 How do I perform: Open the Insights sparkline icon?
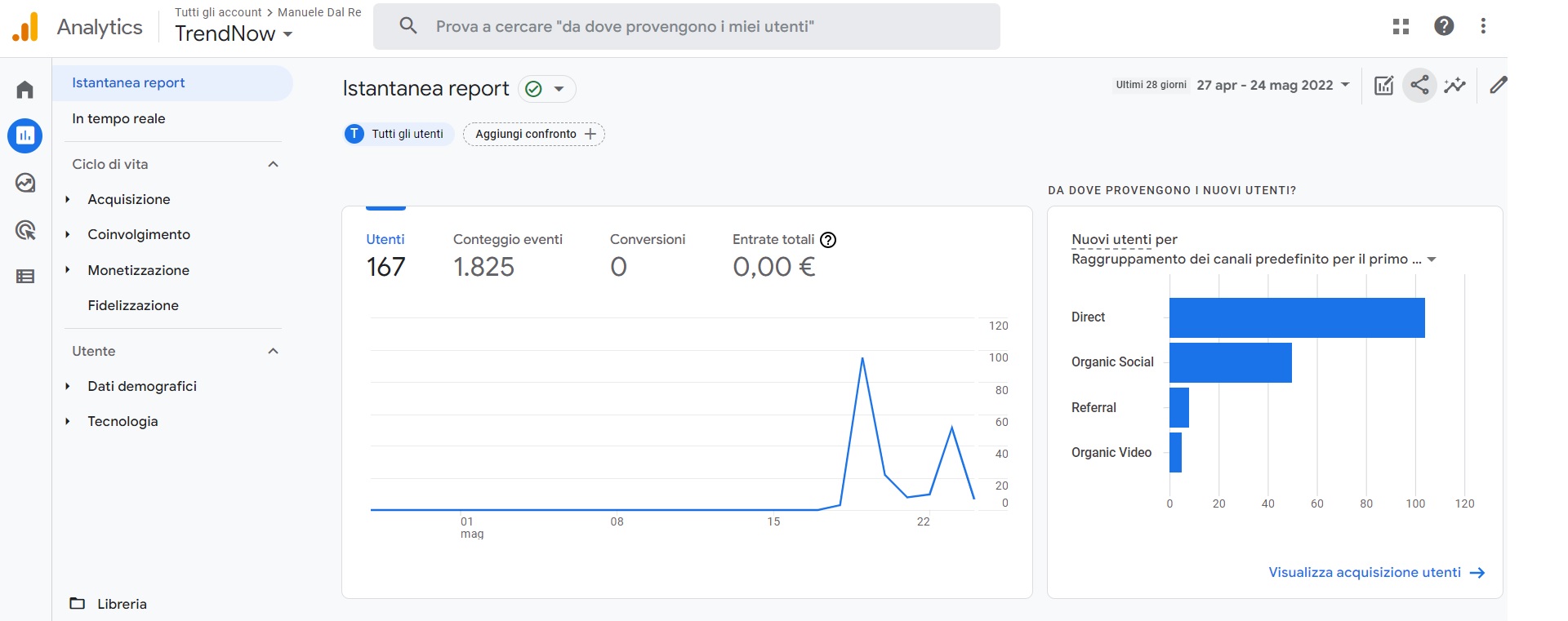click(1454, 85)
